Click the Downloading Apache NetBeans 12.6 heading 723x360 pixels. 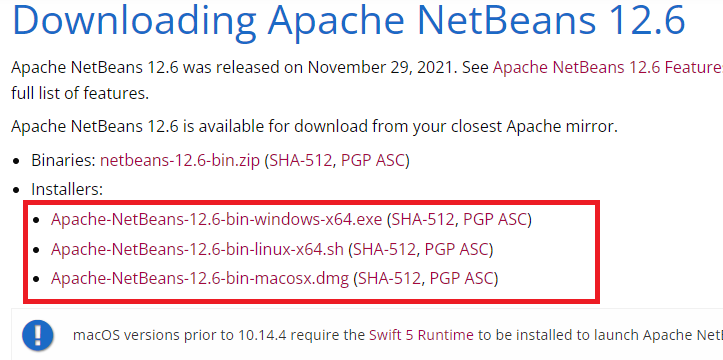(x=349, y=19)
